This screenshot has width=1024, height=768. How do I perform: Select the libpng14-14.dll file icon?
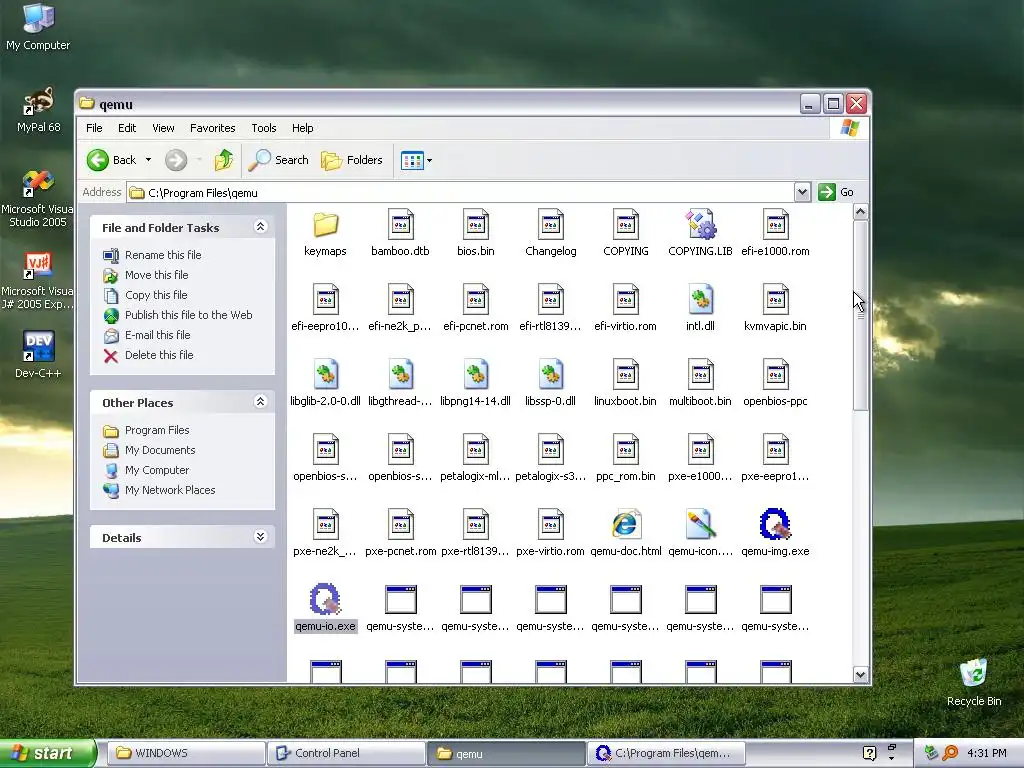pyautogui.click(x=475, y=375)
